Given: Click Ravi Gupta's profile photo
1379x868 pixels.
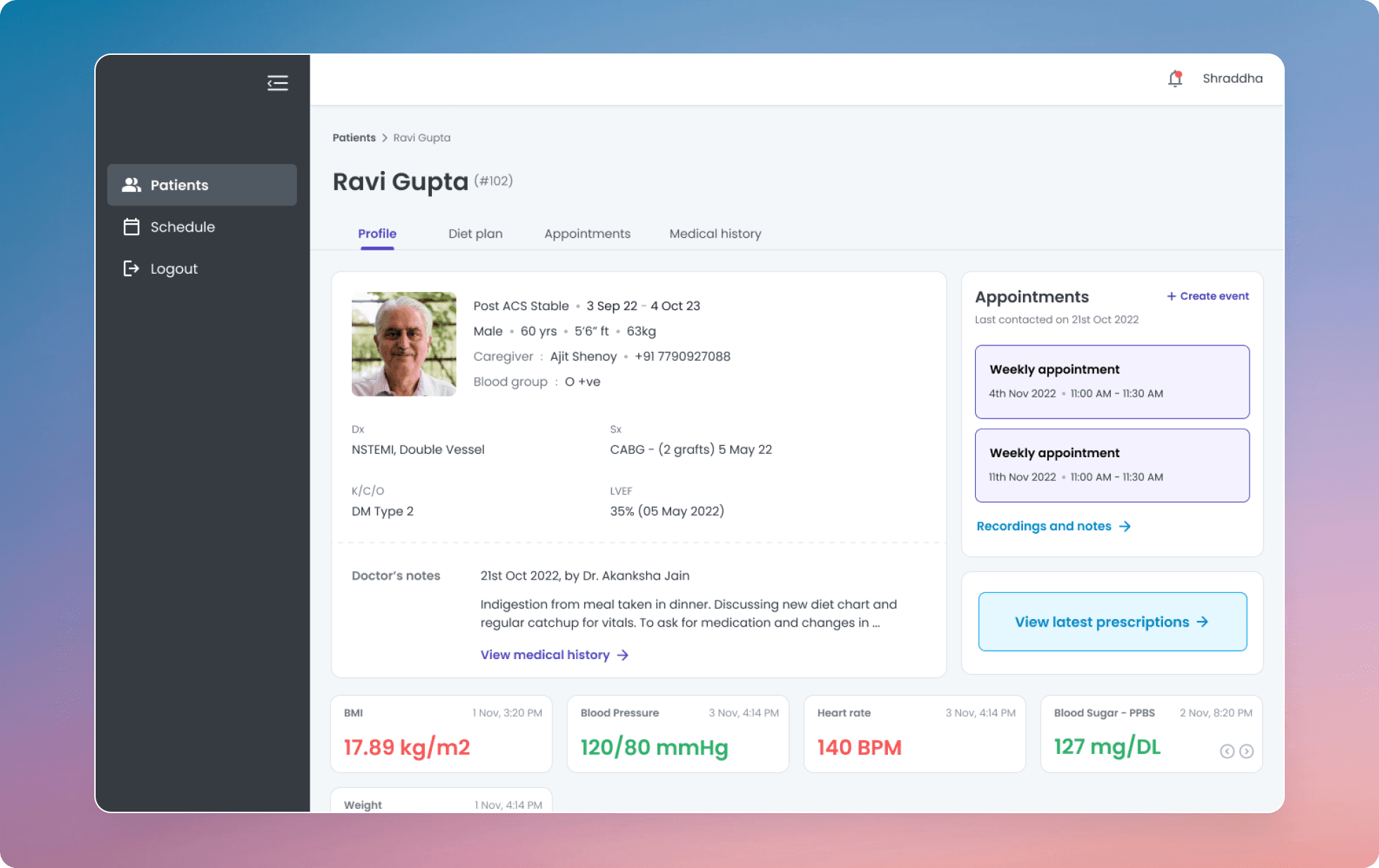Looking at the screenshot, I should [x=404, y=344].
